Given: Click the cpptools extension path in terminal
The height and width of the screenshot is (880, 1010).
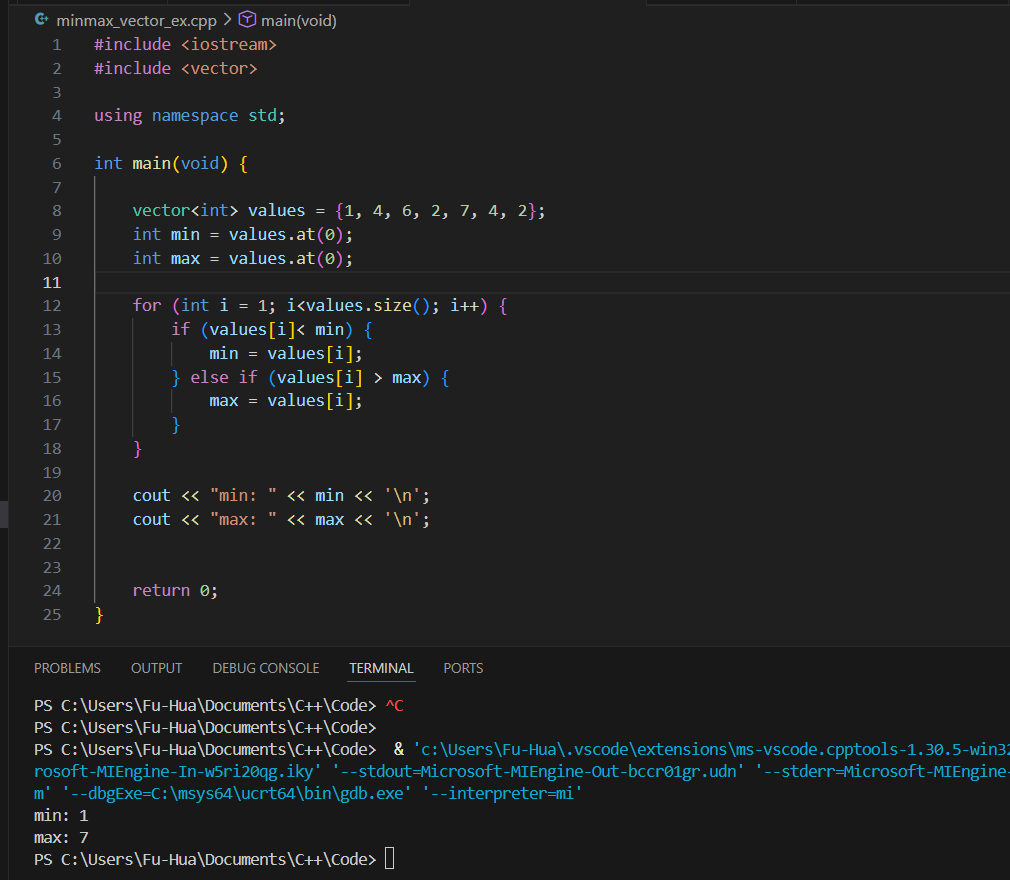Looking at the screenshot, I should 700,749.
